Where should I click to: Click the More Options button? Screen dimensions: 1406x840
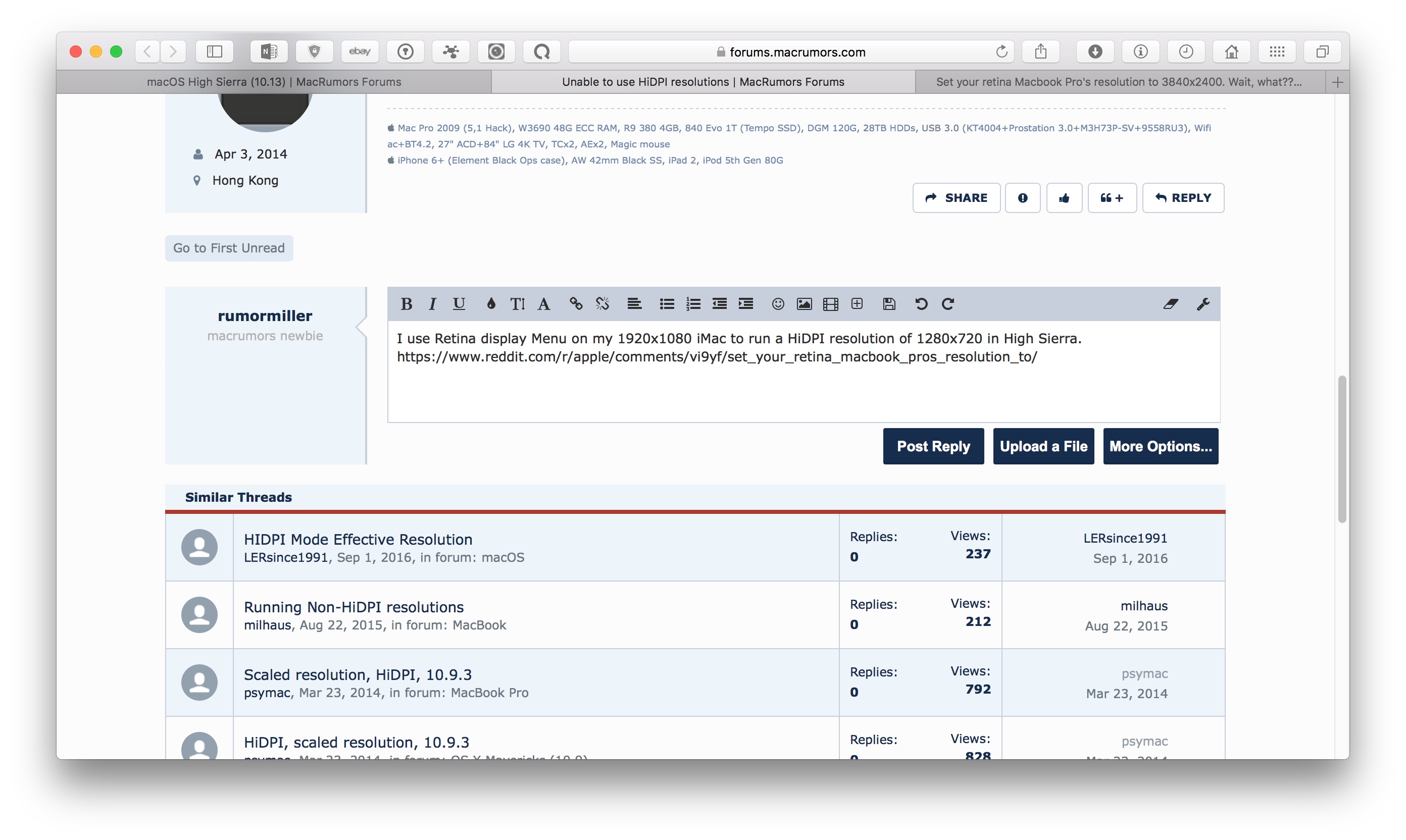point(1160,446)
